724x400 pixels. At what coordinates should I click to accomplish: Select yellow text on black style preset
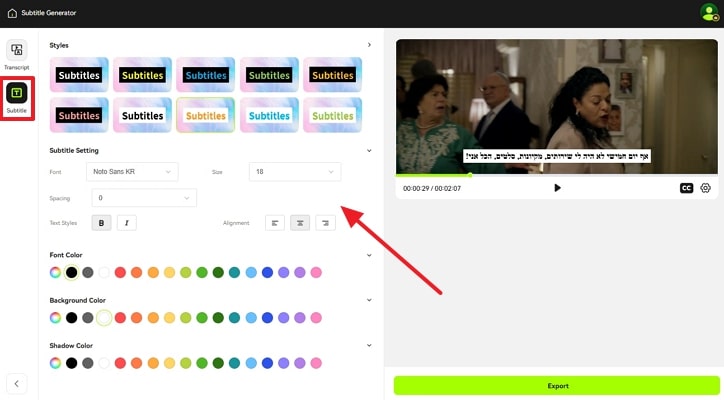point(142,75)
